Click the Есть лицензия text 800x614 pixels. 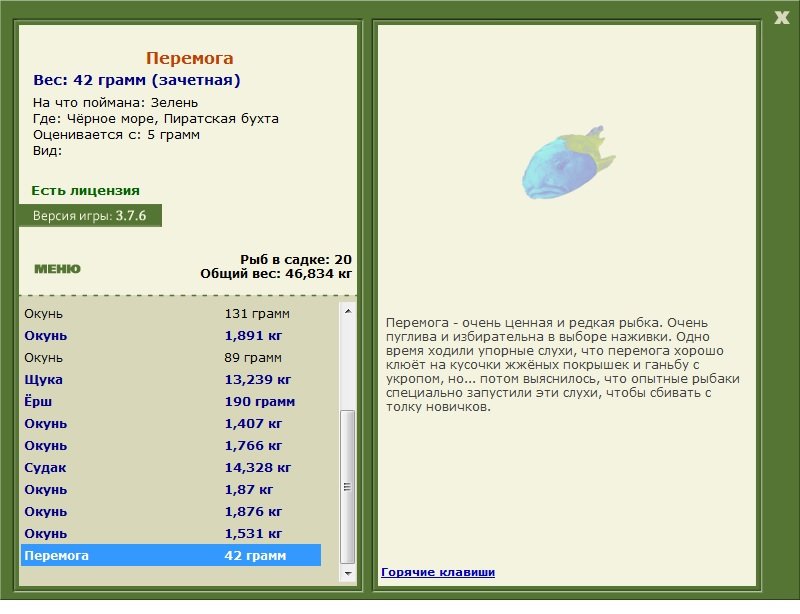(85, 190)
